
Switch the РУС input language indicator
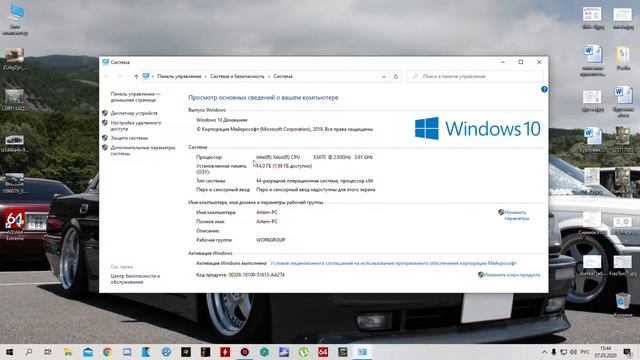point(585,352)
